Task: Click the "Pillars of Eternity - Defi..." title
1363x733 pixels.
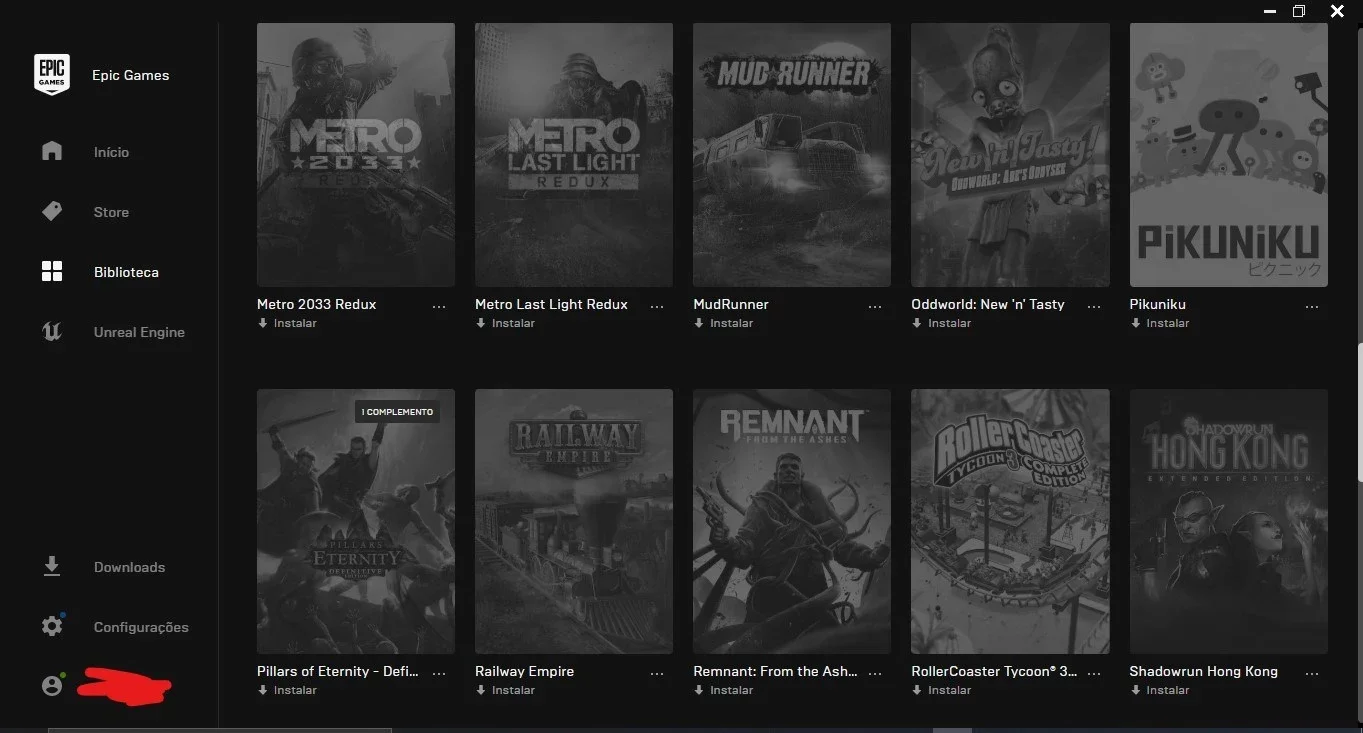Action: pyautogui.click(x=338, y=671)
